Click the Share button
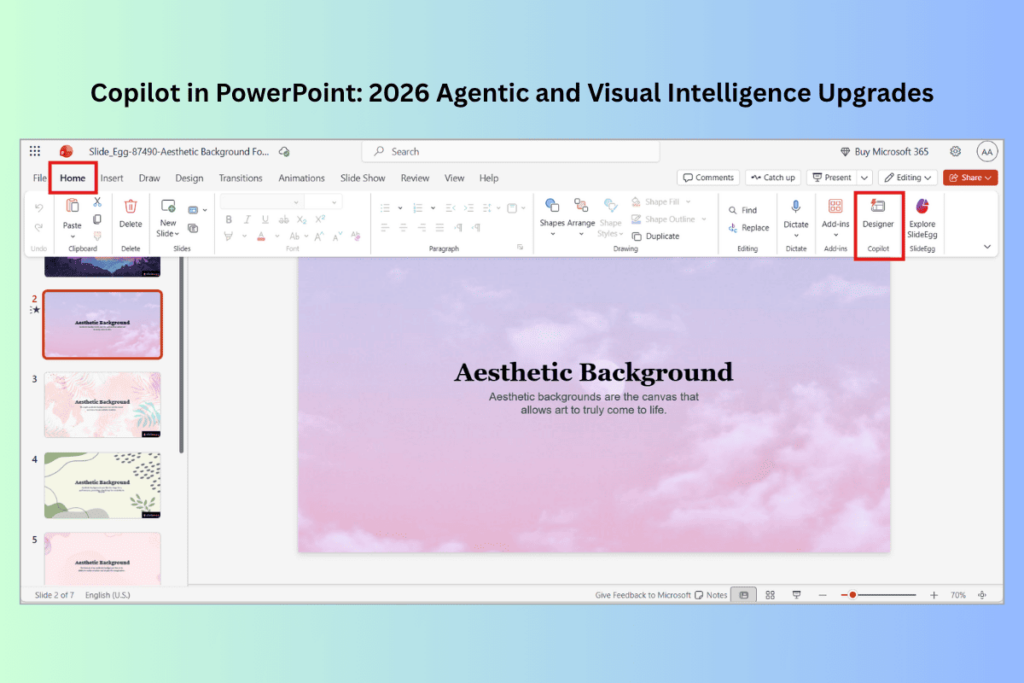 (970, 178)
